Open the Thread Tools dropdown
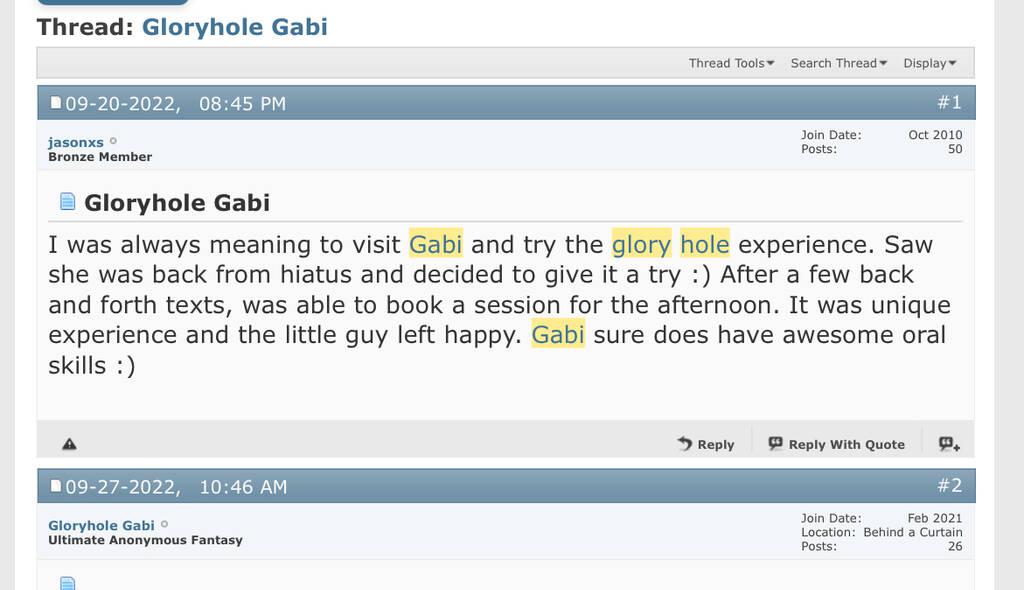This screenshot has height=590, width=1024. click(x=732, y=63)
